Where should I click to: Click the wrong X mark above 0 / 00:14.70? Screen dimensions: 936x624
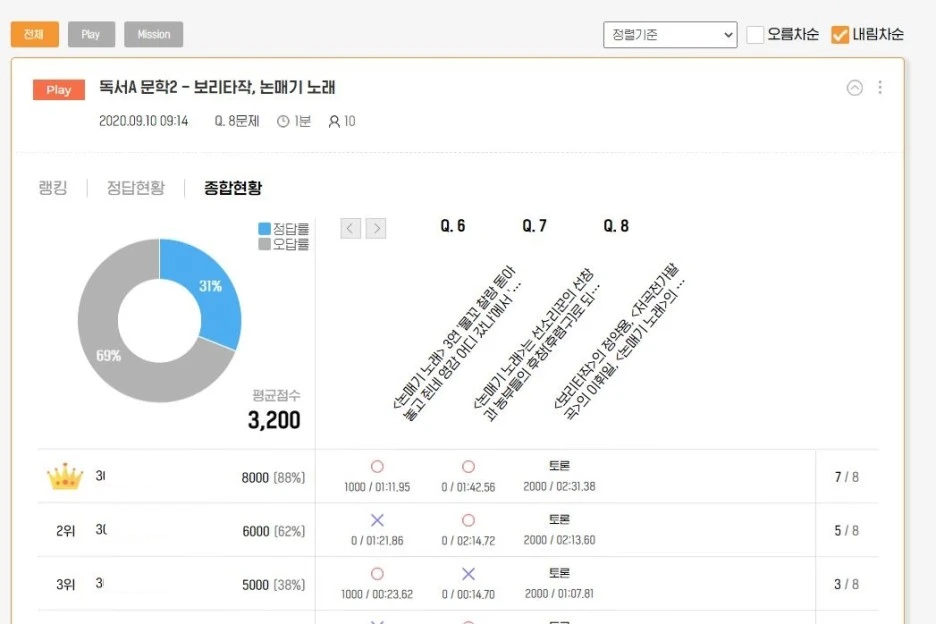coord(469,574)
